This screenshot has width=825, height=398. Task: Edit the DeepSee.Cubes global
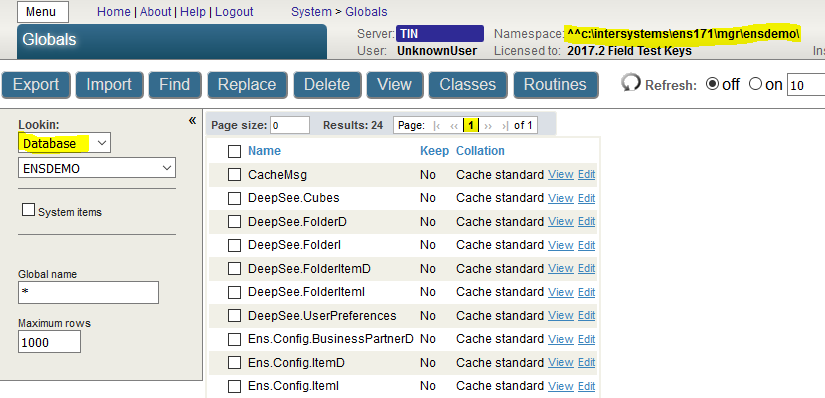(586, 198)
